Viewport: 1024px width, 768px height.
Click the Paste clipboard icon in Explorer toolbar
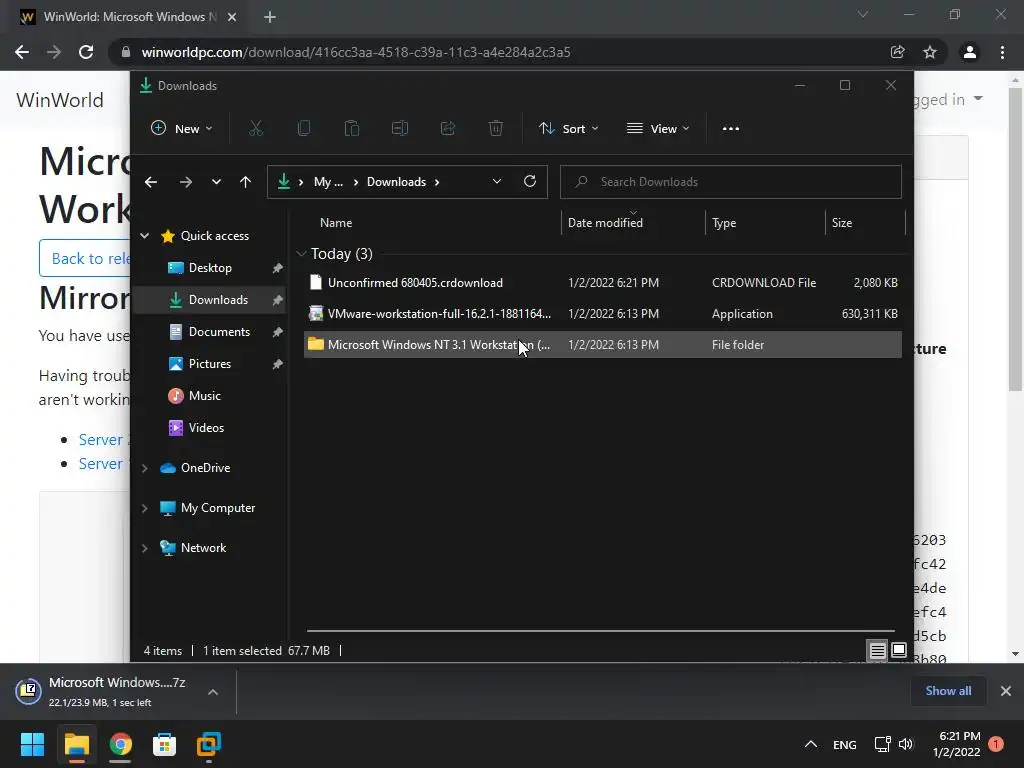tap(352, 129)
